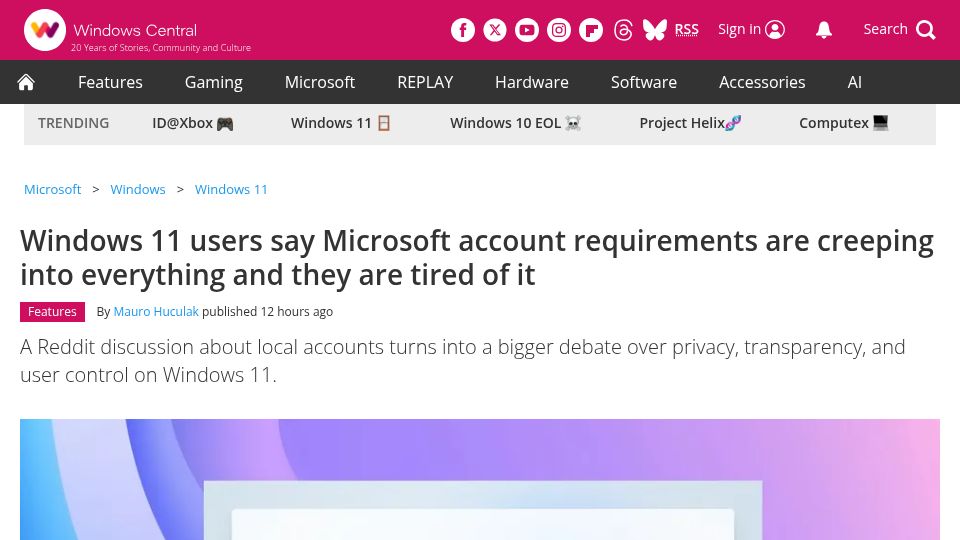Screen dimensions: 960x540
Task: Click the 'published 12 hours ago' text
Action: [x=268, y=312]
